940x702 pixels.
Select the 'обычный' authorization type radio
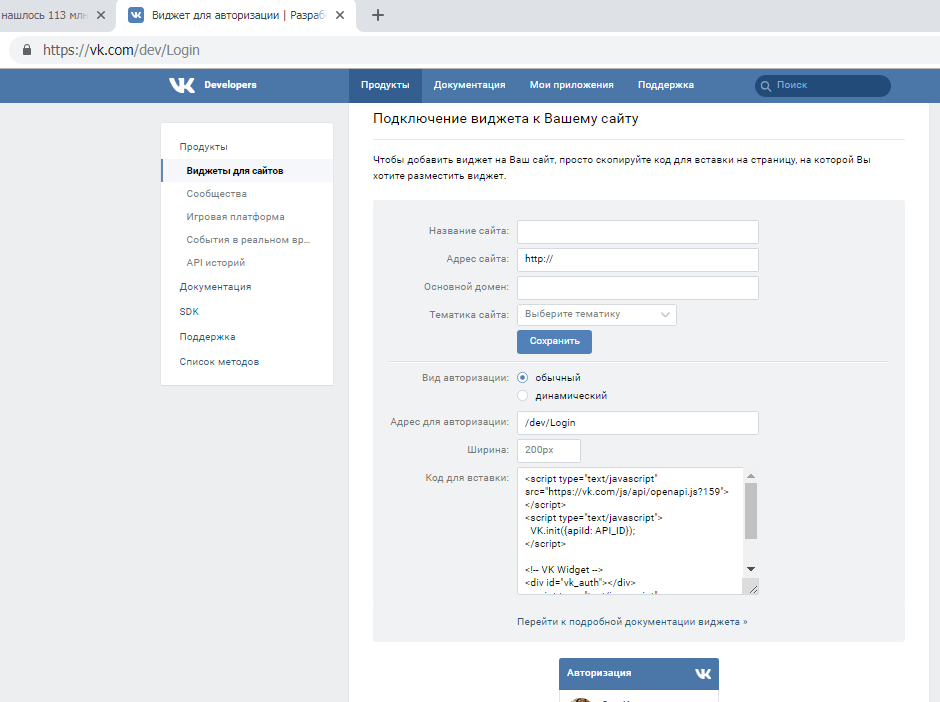tap(523, 378)
